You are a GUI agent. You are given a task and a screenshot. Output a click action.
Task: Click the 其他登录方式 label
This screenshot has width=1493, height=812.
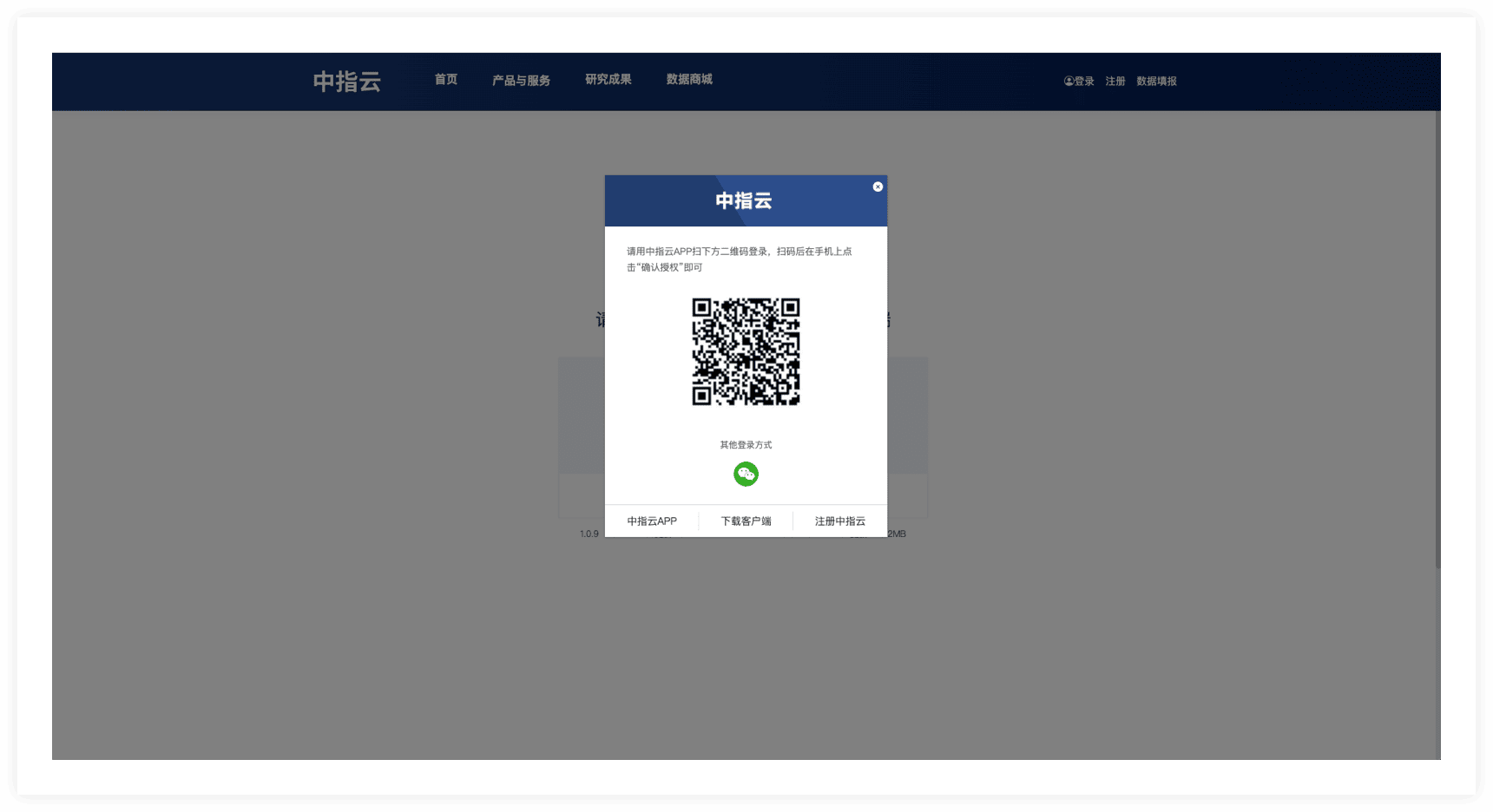click(x=746, y=445)
